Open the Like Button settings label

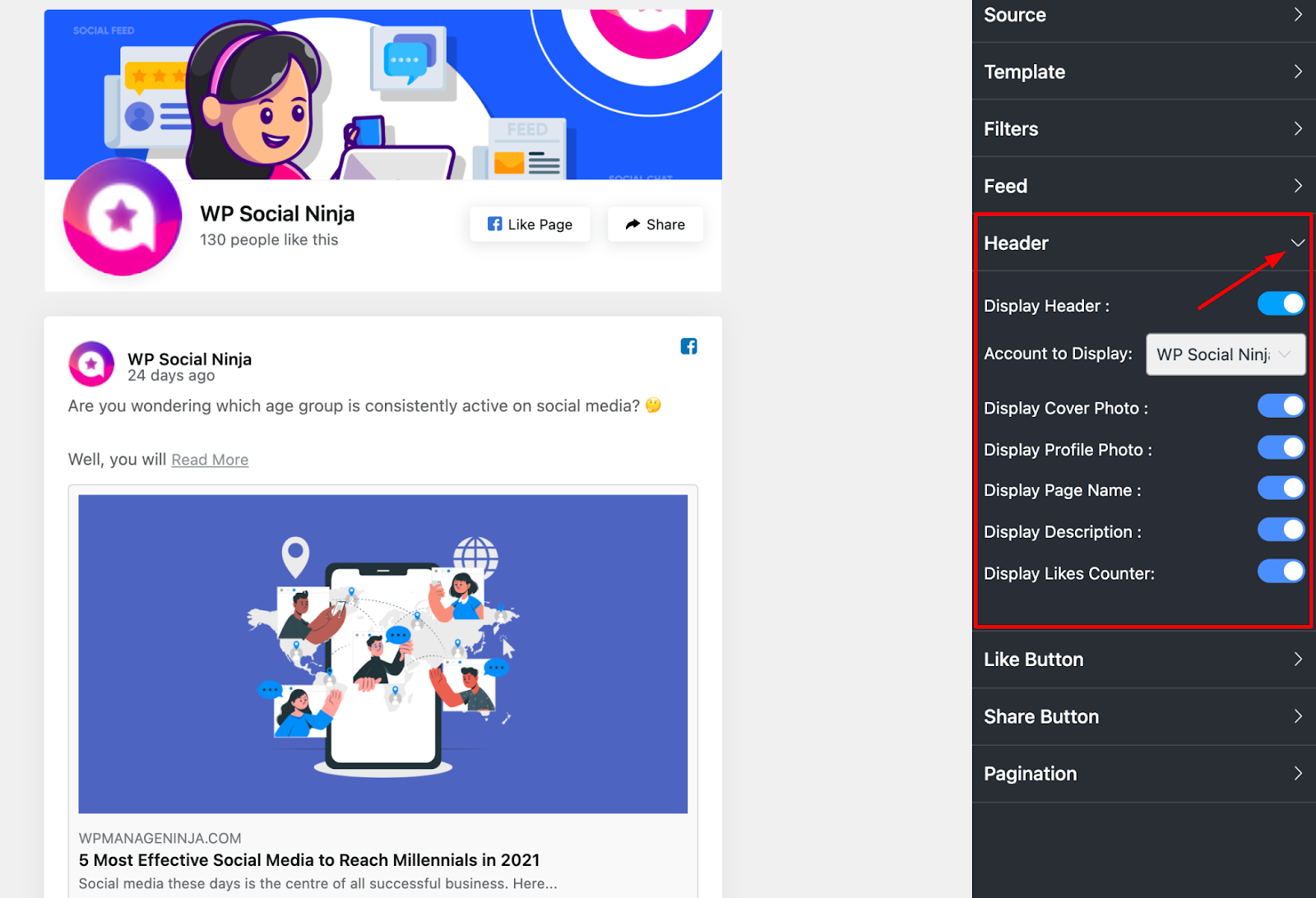pos(1033,660)
